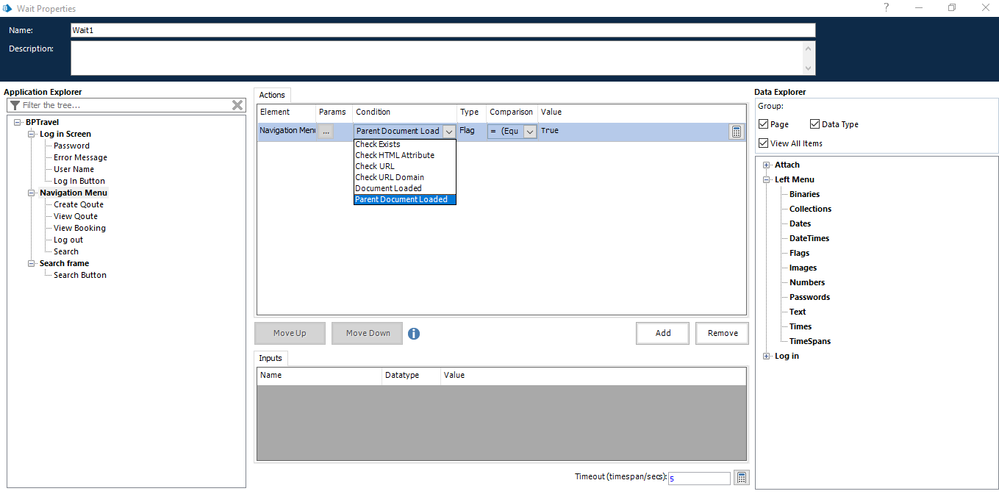
Task: Click the blue info icon beside Move Down
Action: tap(414, 333)
